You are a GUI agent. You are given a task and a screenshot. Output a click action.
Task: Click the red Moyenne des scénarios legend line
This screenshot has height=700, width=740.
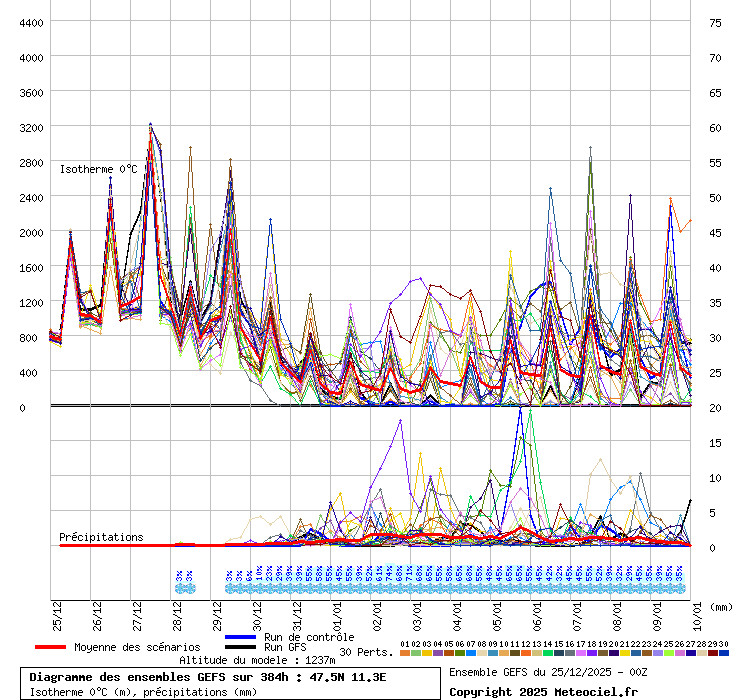pyautogui.click(x=50, y=647)
